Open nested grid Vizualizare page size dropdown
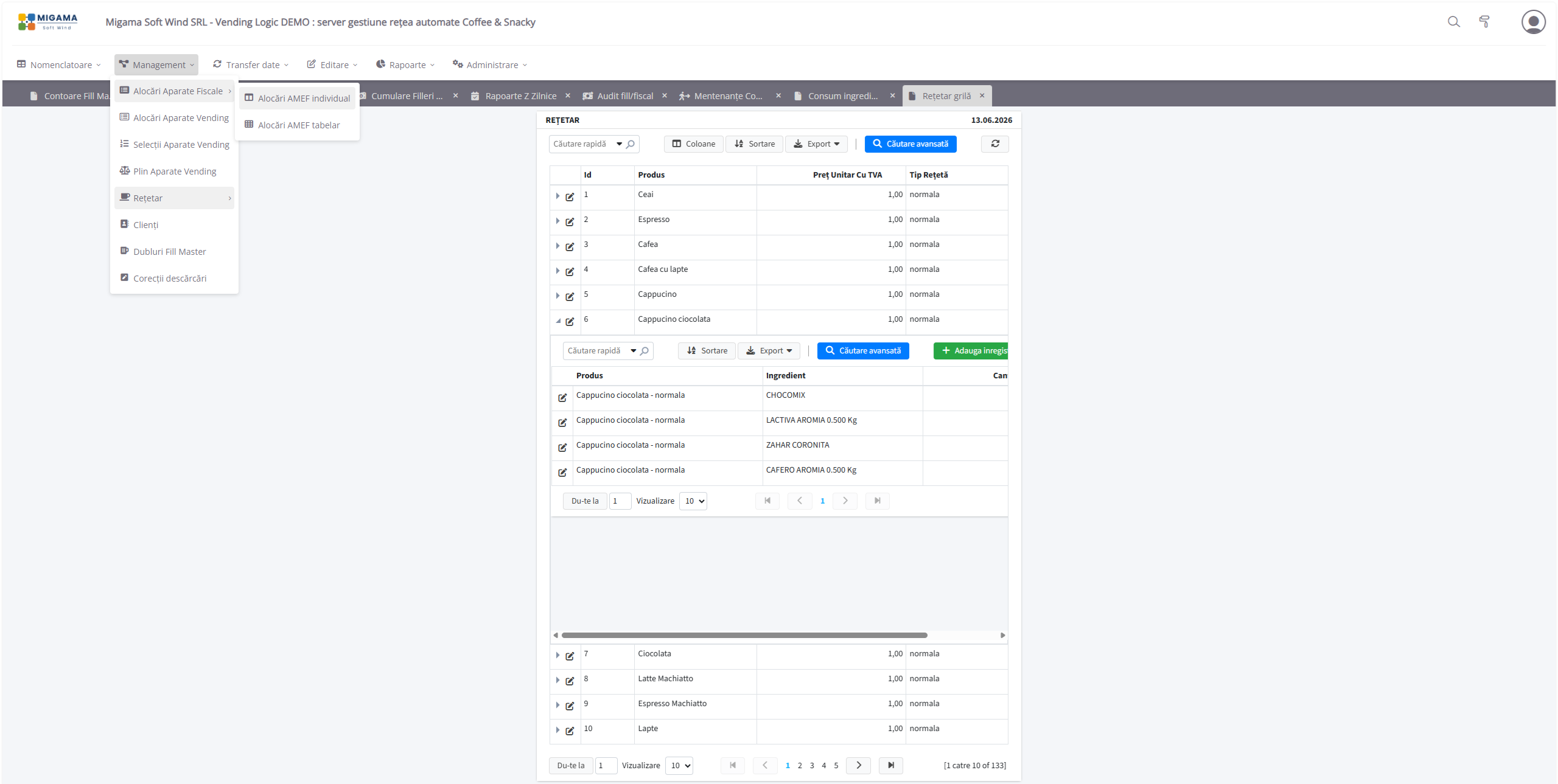 tap(693, 501)
